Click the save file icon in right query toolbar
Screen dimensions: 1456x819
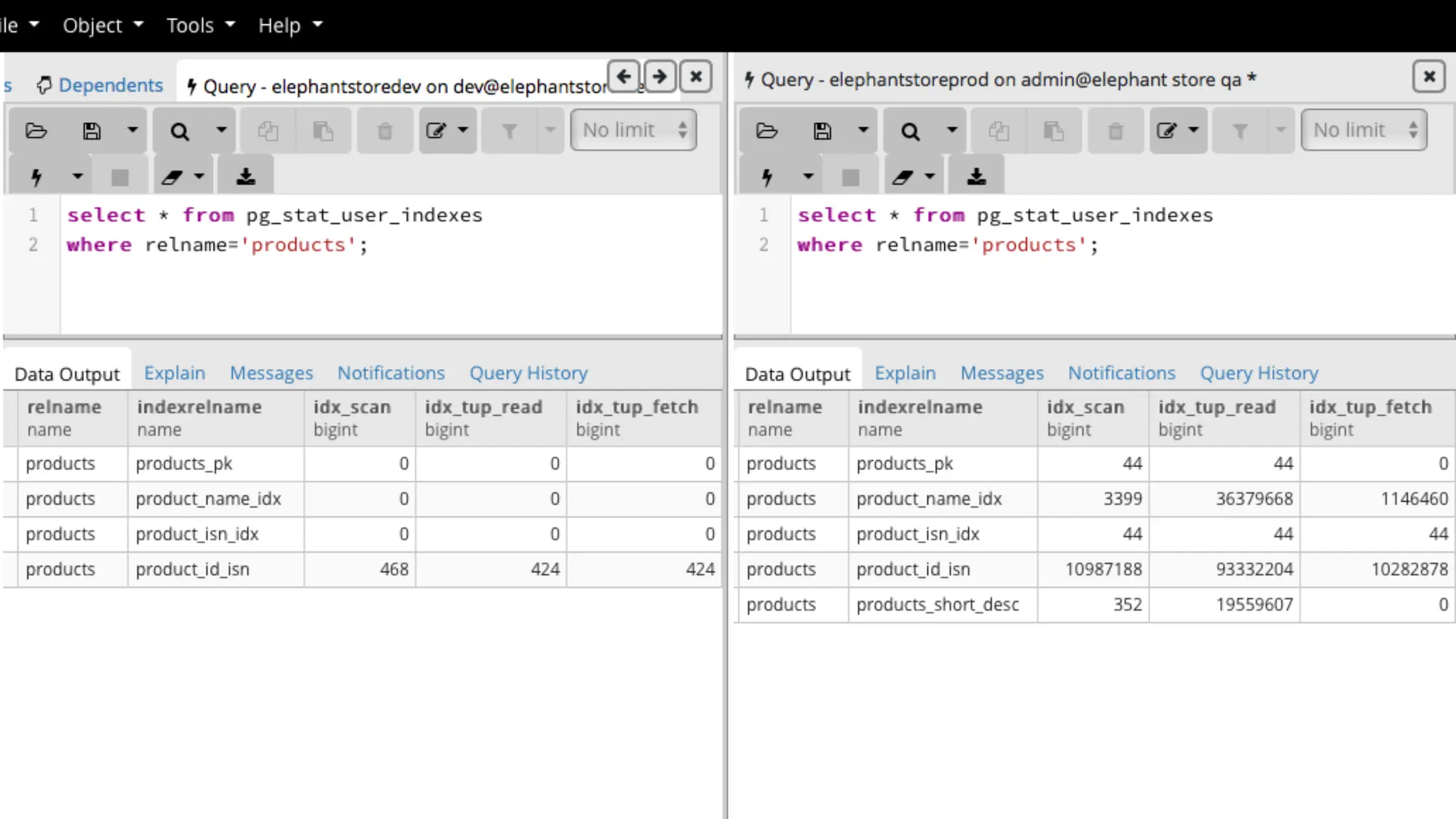(x=822, y=131)
